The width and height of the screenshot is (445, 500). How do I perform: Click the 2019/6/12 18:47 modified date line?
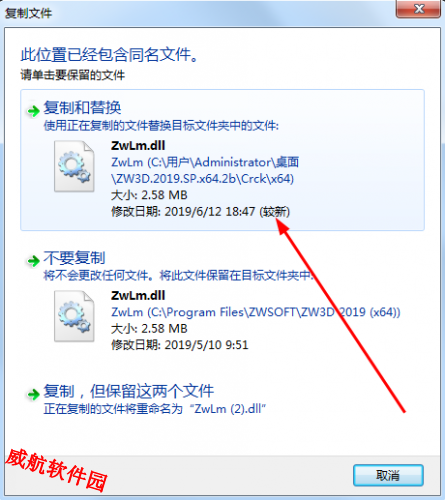pyautogui.click(x=200, y=212)
